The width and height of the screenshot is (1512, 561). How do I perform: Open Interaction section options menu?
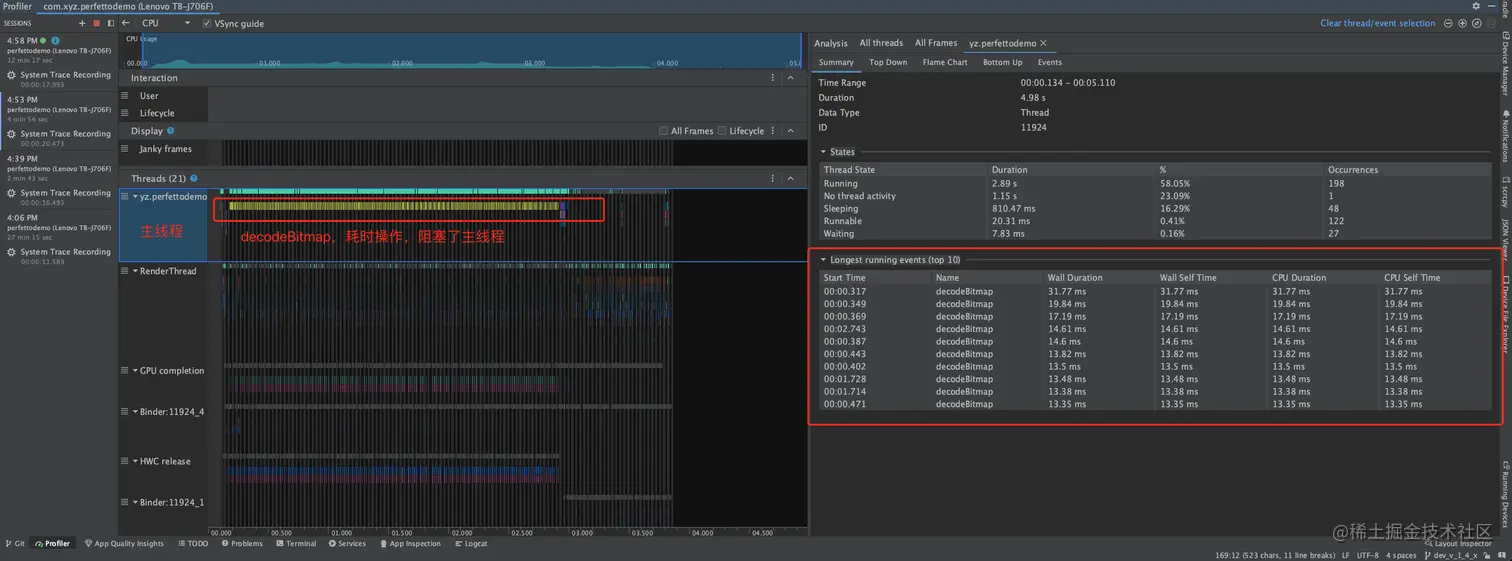pos(772,78)
